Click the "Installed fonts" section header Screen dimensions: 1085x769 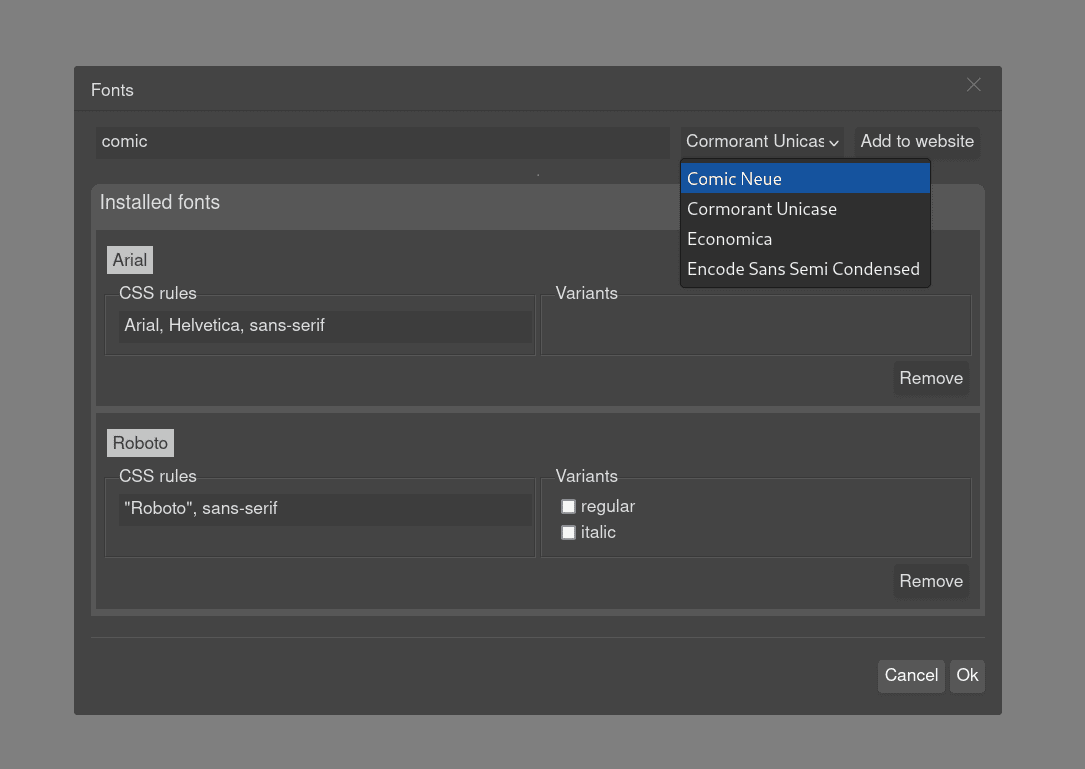(159, 202)
